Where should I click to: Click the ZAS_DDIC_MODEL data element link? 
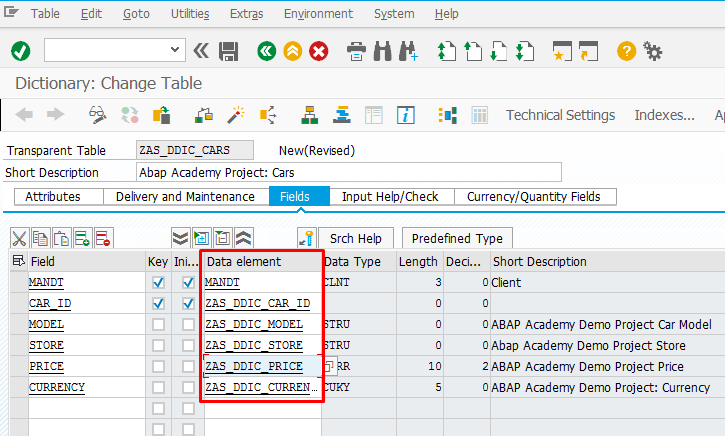(254, 324)
